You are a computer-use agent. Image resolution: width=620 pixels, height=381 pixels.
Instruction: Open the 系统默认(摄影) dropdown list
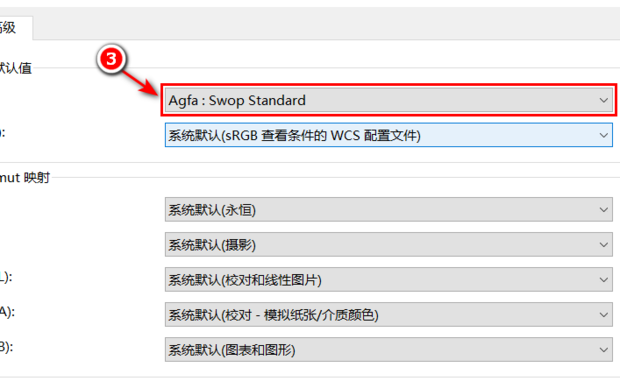pyautogui.click(x=388, y=245)
